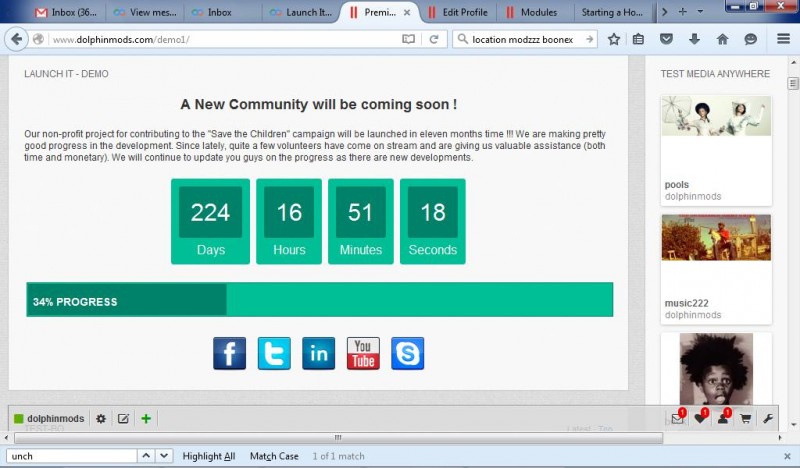Reload the page with refresh icon
Image resolution: width=800 pixels, height=468 pixels.
point(434,39)
